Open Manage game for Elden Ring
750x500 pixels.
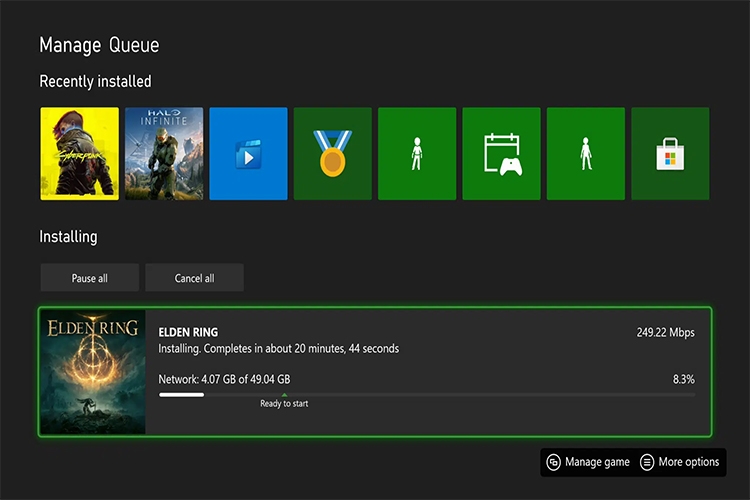pos(588,462)
